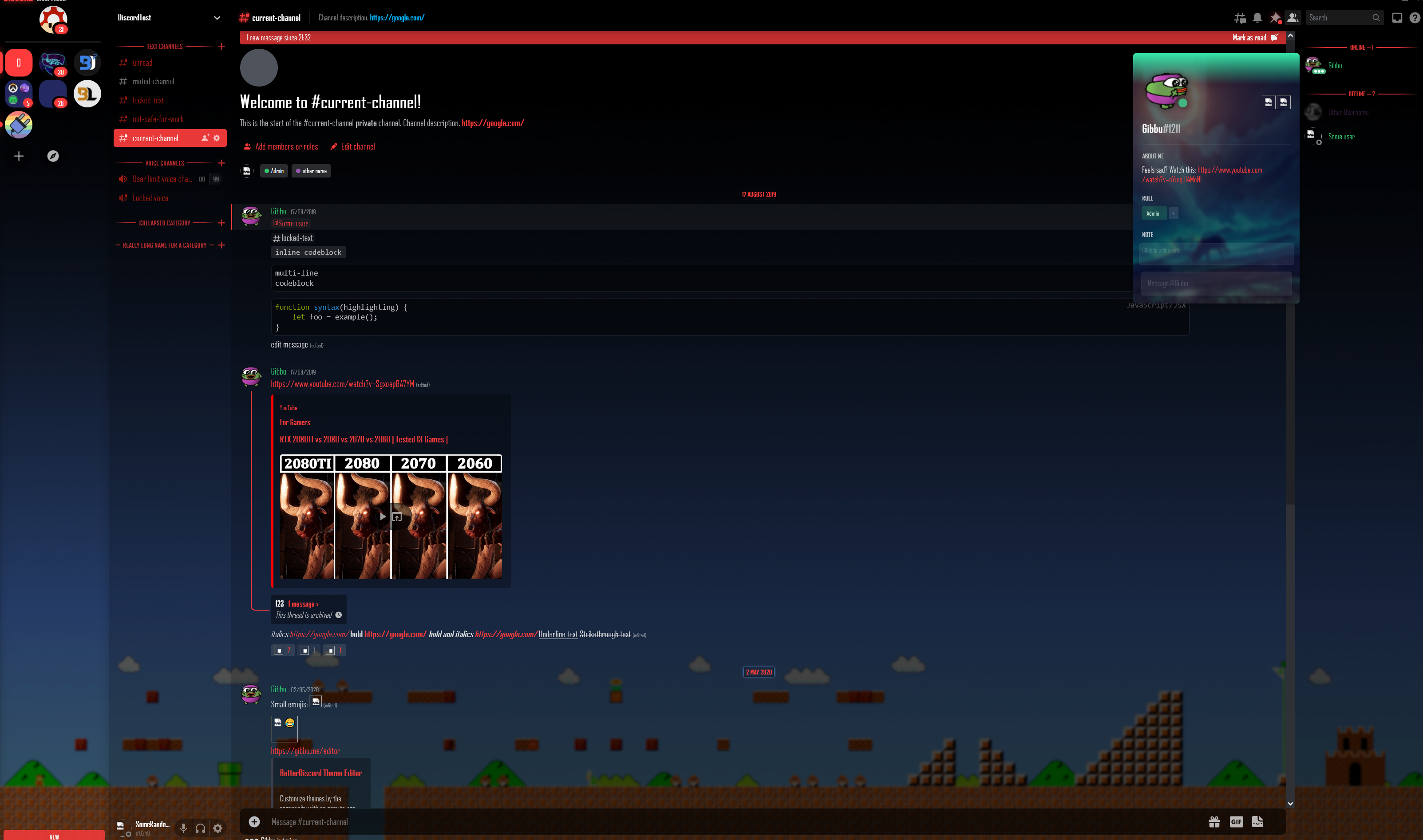
Task: Click the add server plus icon in sidebar
Action: pyautogui.click(x=18, y=155)
